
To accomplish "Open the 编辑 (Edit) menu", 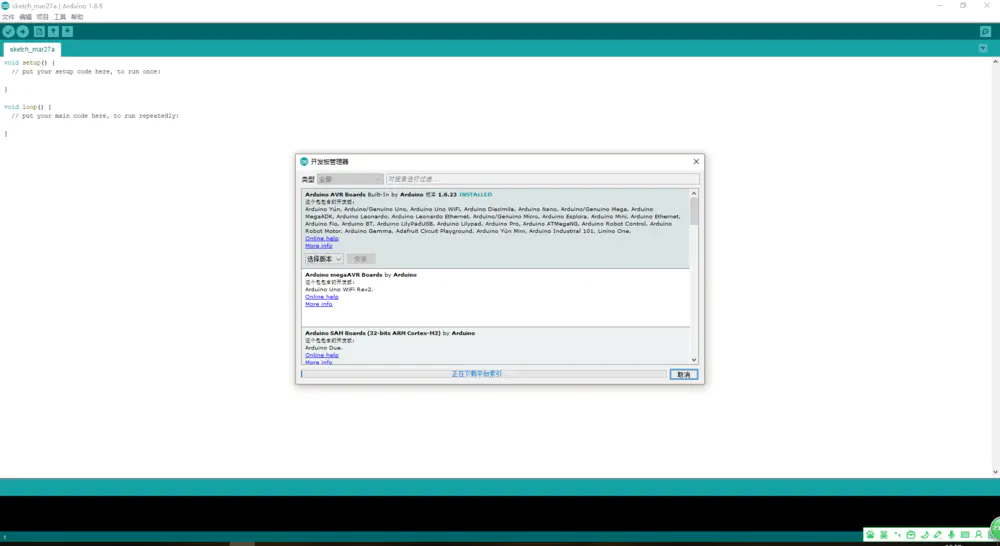I will click(x=26, y=17).
